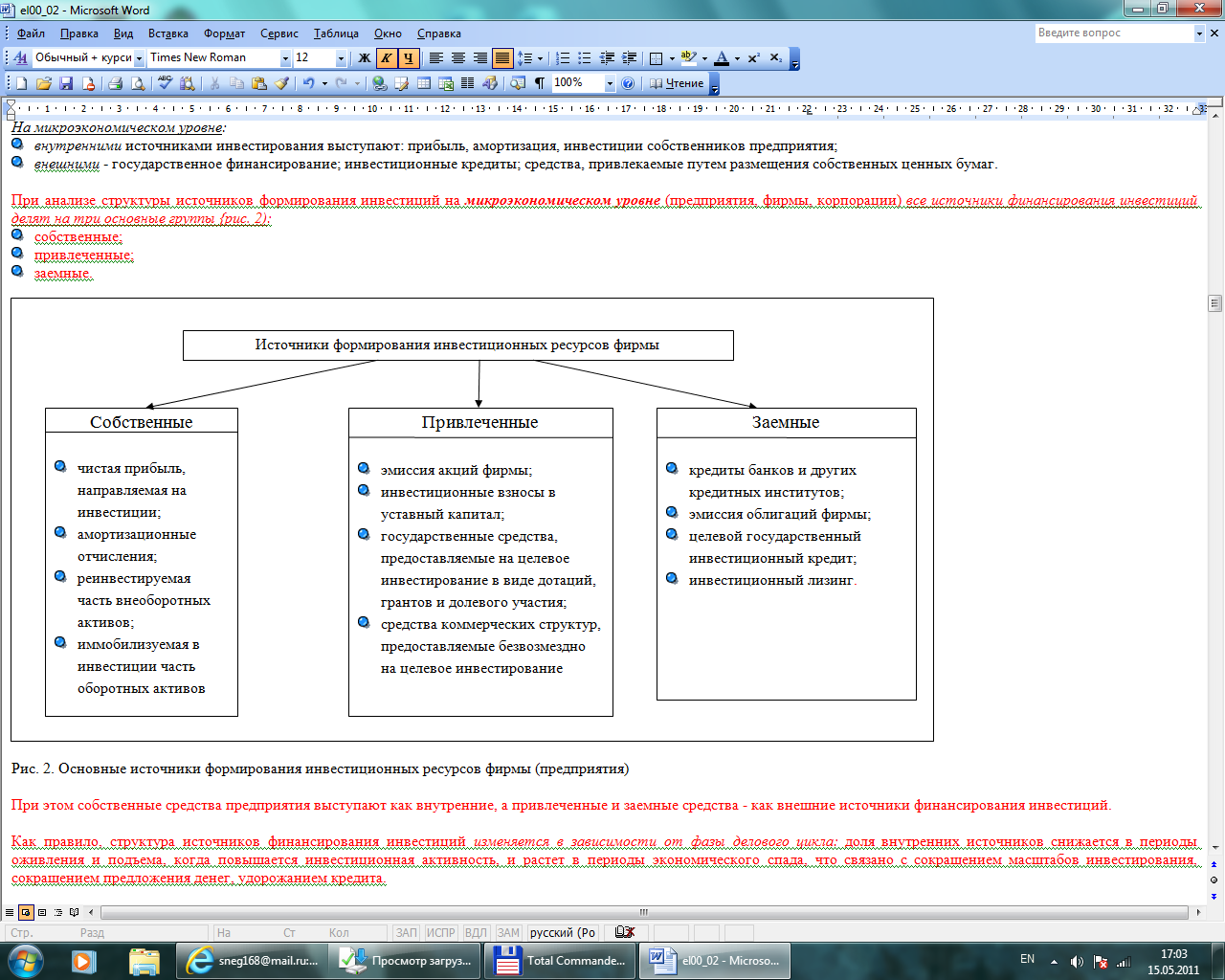Open the Вид menu
The height and width of the screenshot is (980, 1225).
[x=123, y=33]
